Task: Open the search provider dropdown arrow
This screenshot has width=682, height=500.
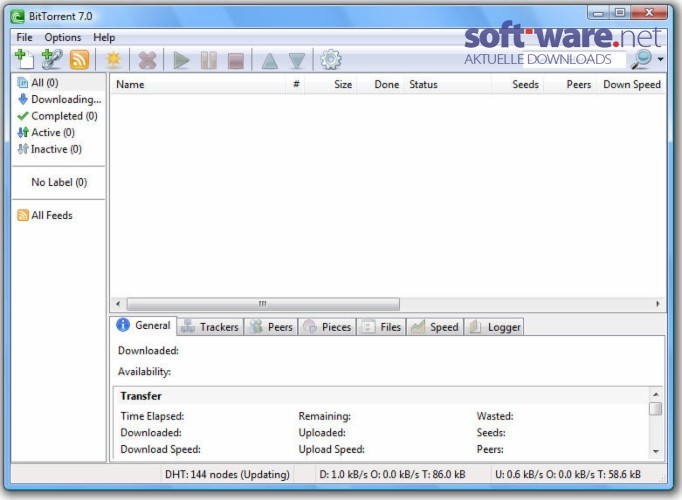Action: point(660,59)
